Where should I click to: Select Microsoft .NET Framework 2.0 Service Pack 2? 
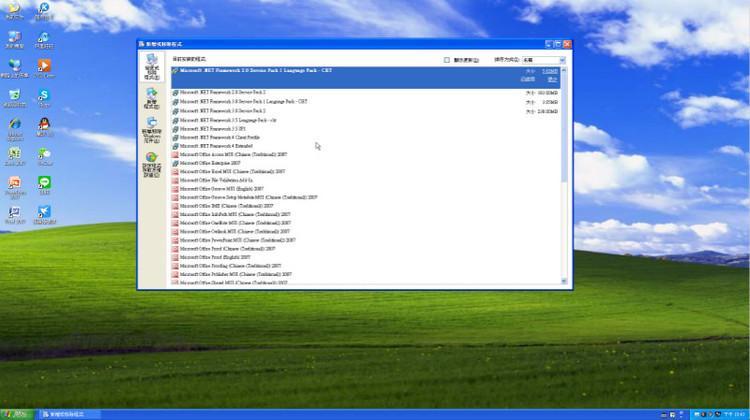pos(366,92)
